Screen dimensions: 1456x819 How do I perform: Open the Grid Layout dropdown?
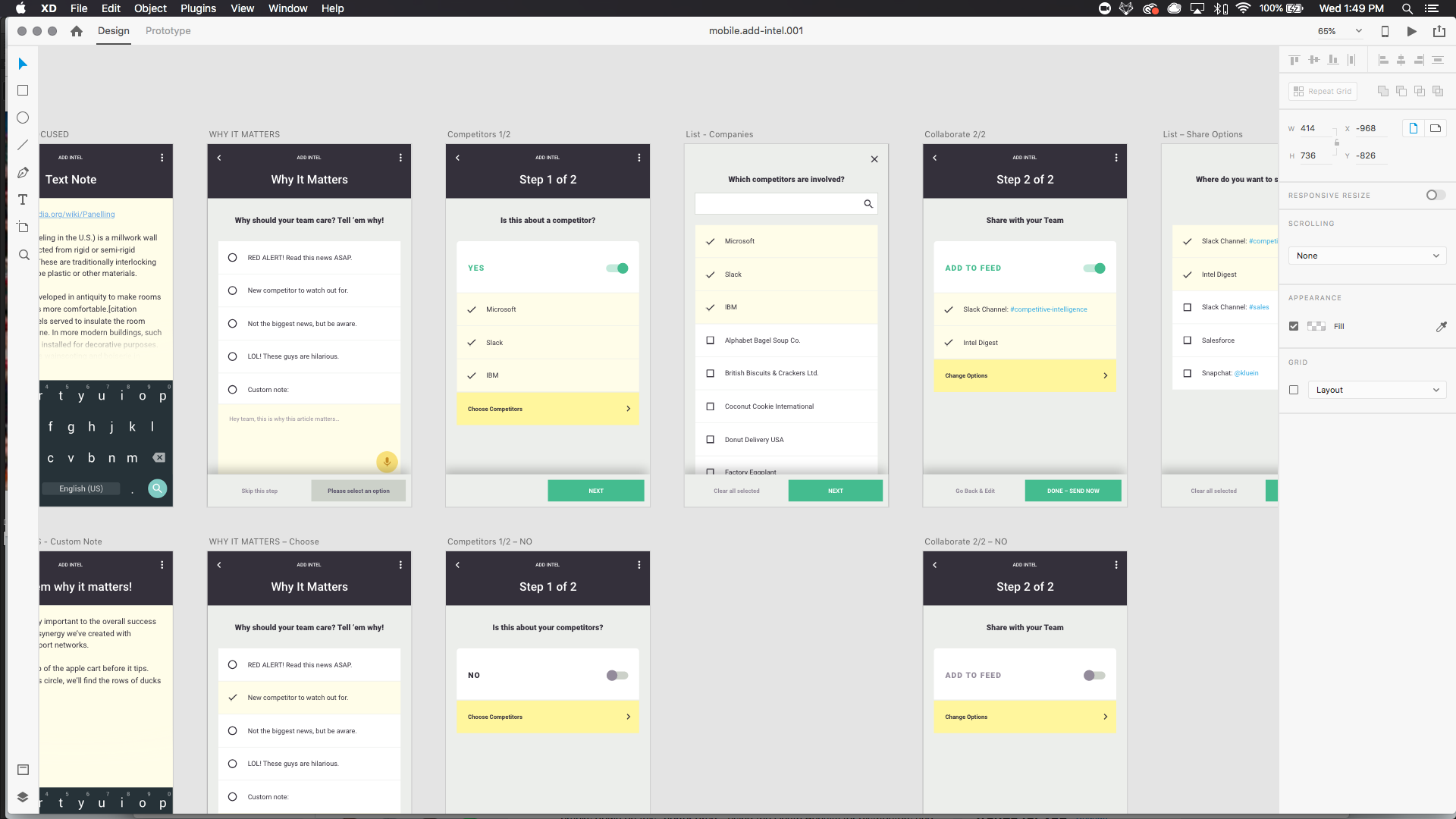pos(1377,390)
